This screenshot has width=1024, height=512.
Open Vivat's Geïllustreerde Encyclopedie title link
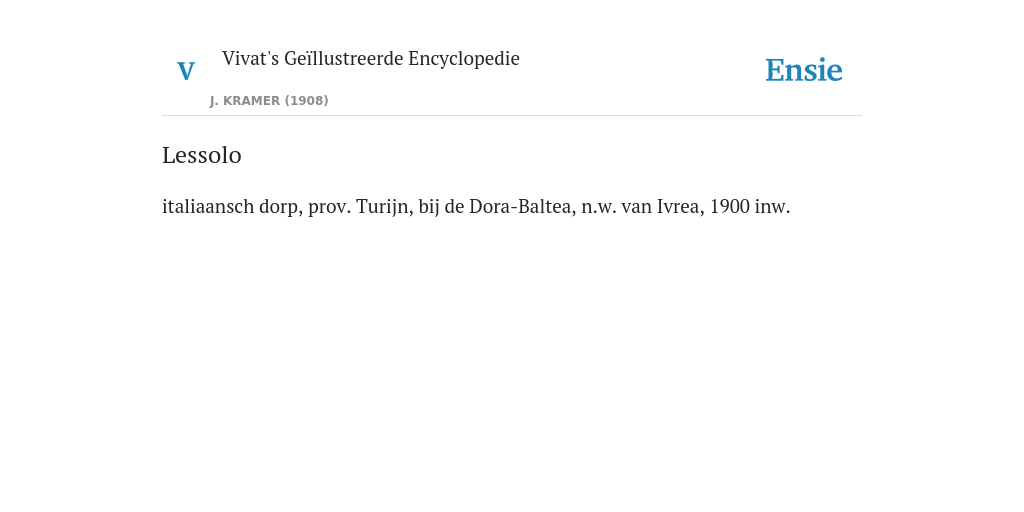click(x=370, y=58)
